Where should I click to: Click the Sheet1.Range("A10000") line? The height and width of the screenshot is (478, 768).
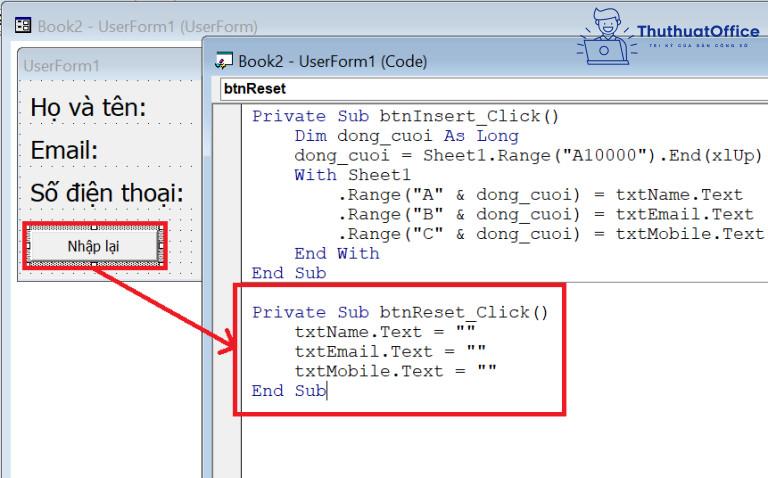point(528,155)
